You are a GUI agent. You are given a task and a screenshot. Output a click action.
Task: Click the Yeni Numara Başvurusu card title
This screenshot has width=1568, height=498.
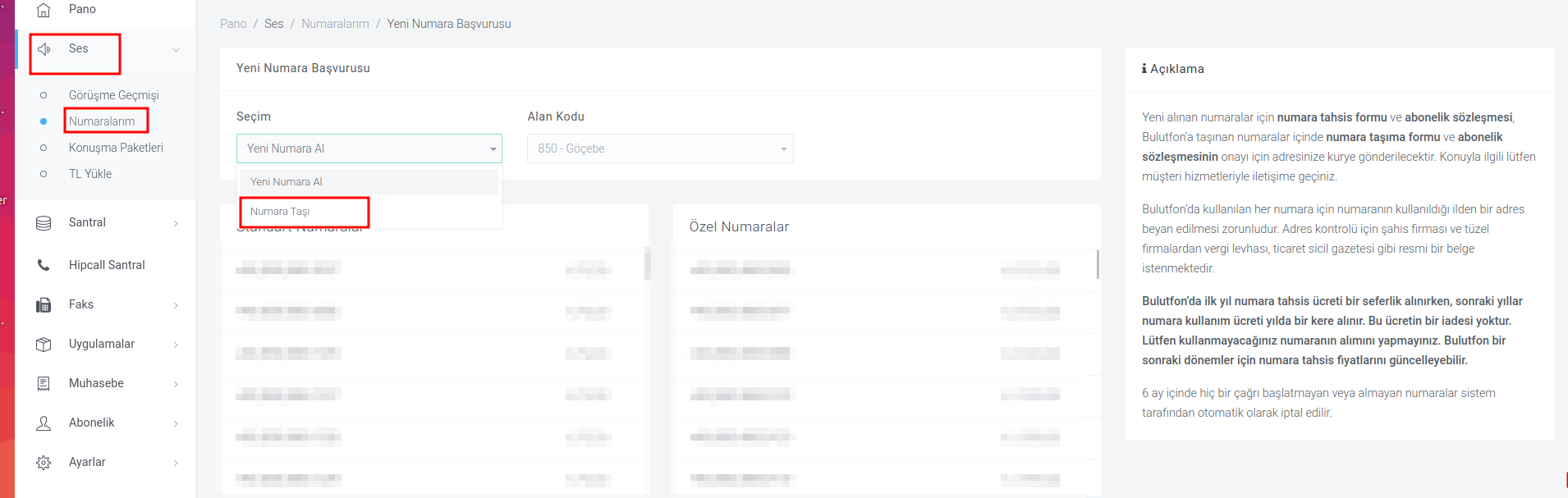[x=303, y=68]
